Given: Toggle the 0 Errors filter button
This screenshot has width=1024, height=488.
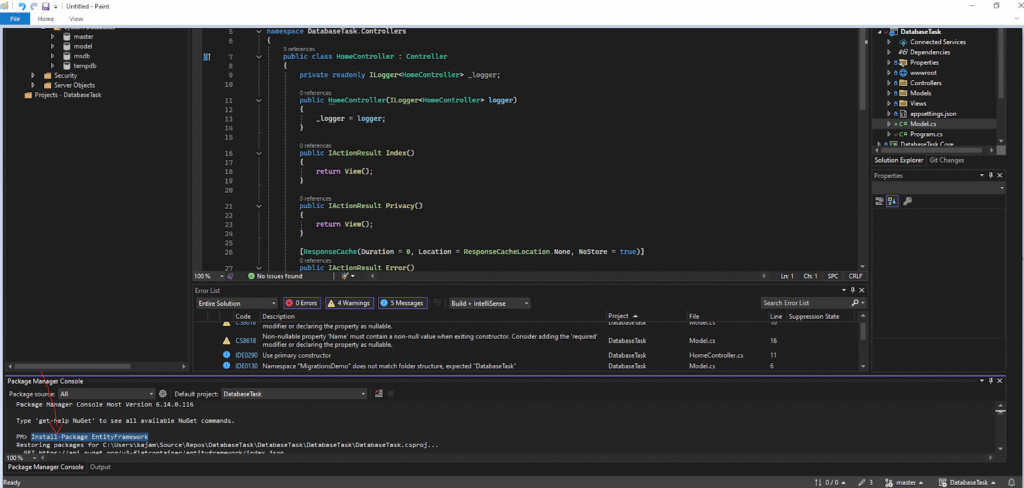Looking at the screenshot, I should pos(303,303).
